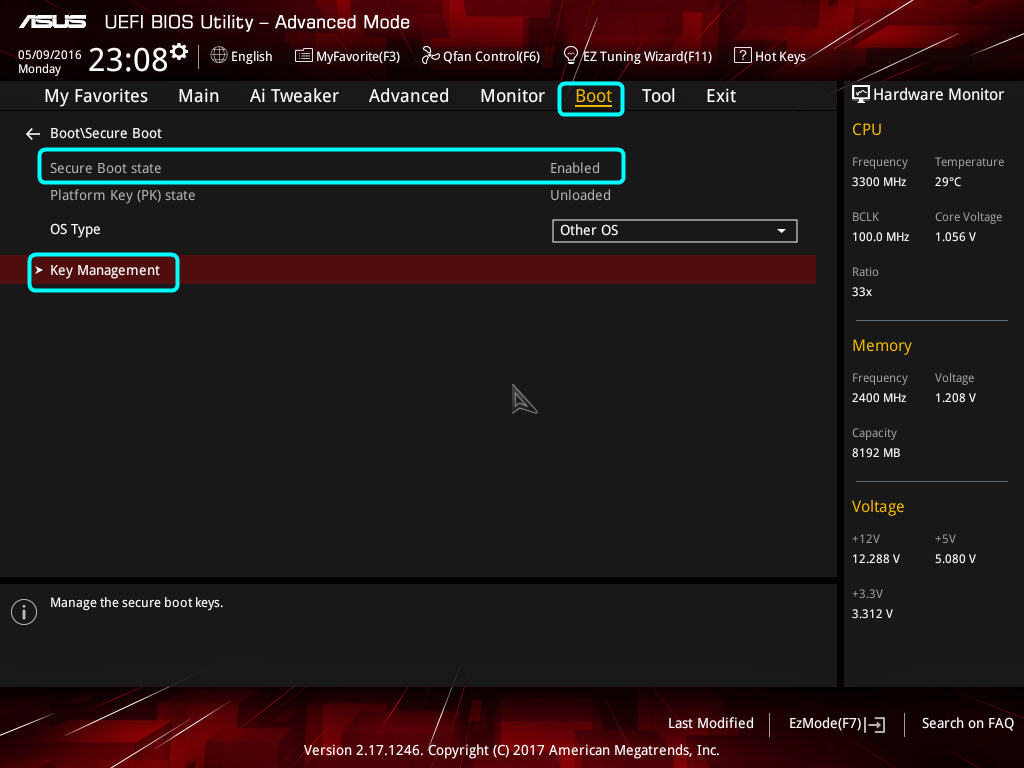Open Hot Keys question mark icon
The width and height of the screenshot is (1024, 768).
[743, 55]
